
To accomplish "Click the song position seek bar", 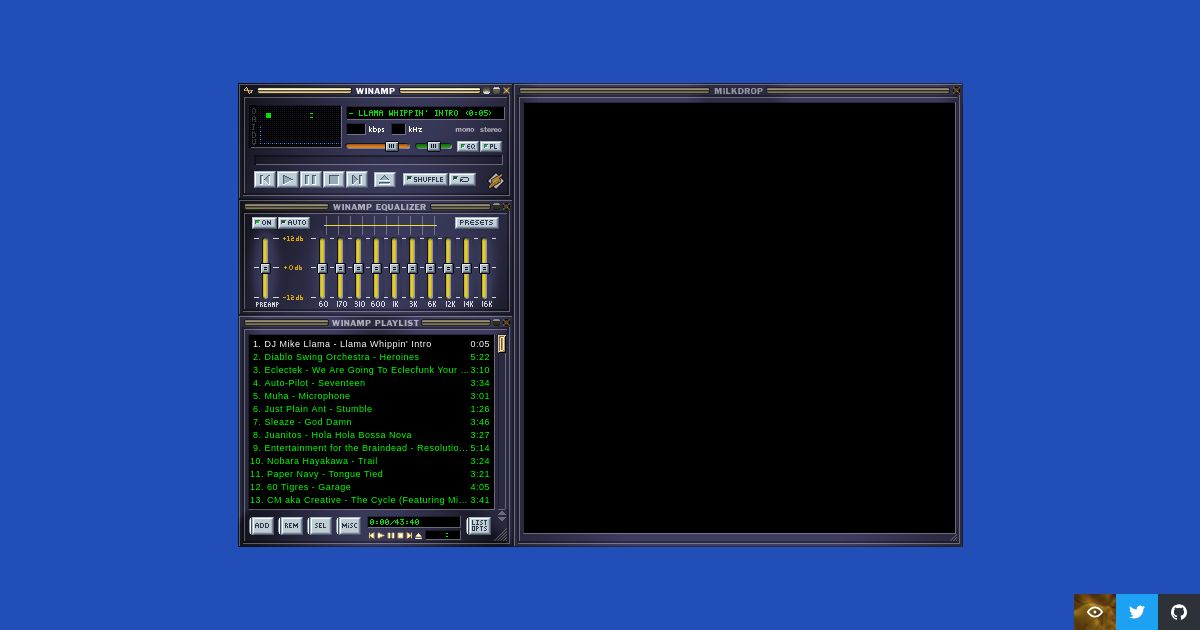I will pyautogui.click(x=378, y=160).
